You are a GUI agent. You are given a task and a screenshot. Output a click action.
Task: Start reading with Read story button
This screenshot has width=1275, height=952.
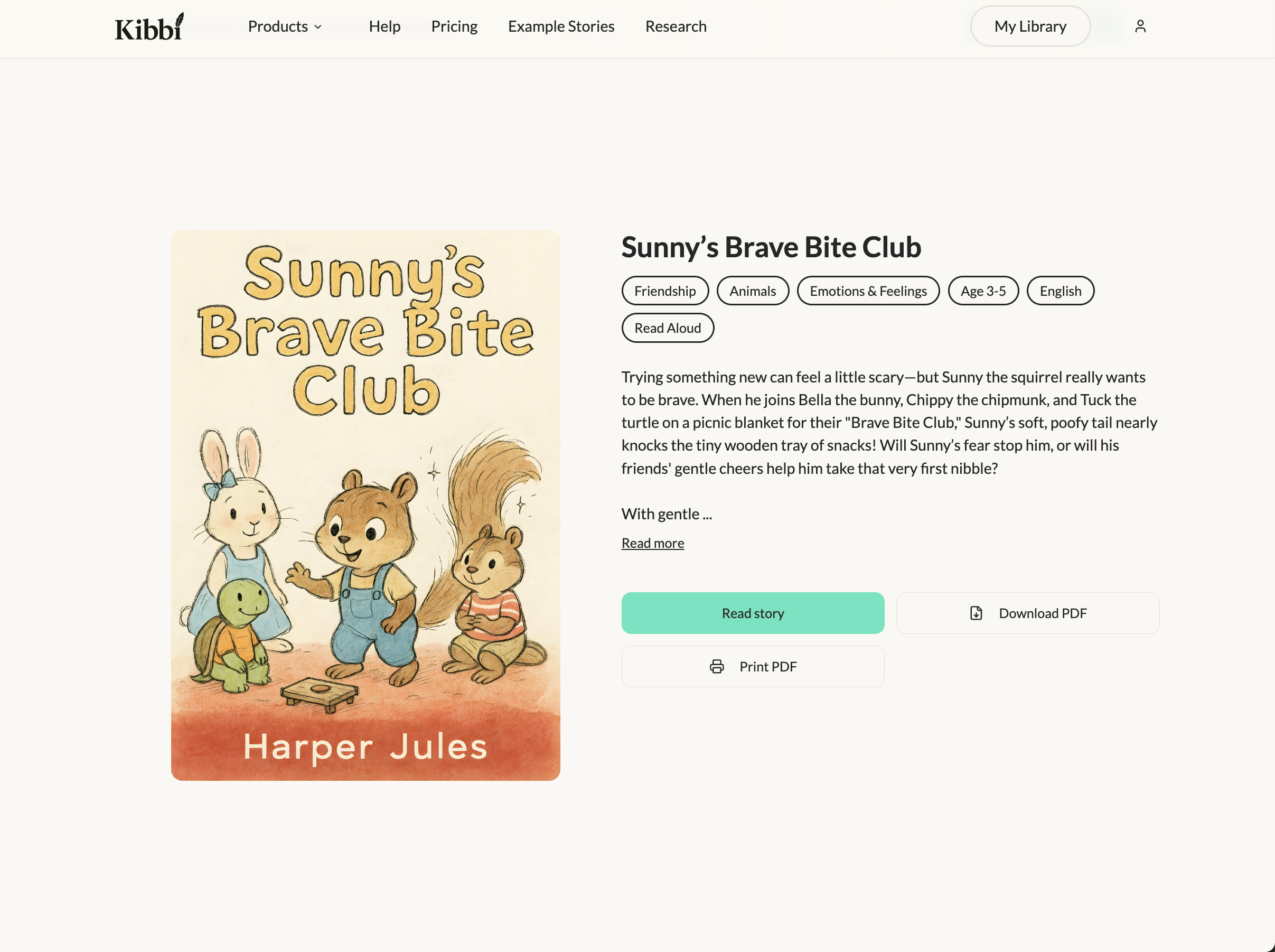753,613
